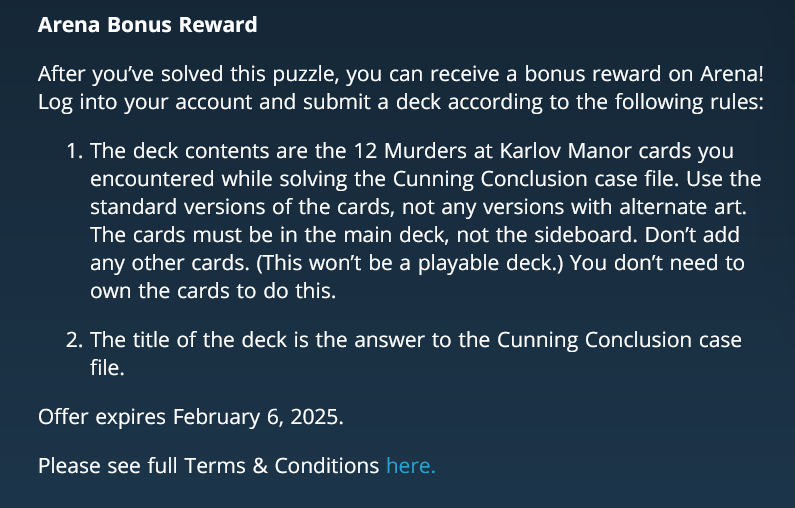Open the Terms & Conditions "here." link
The height and width of the screenshot is (508, 795).
(411, 465)
